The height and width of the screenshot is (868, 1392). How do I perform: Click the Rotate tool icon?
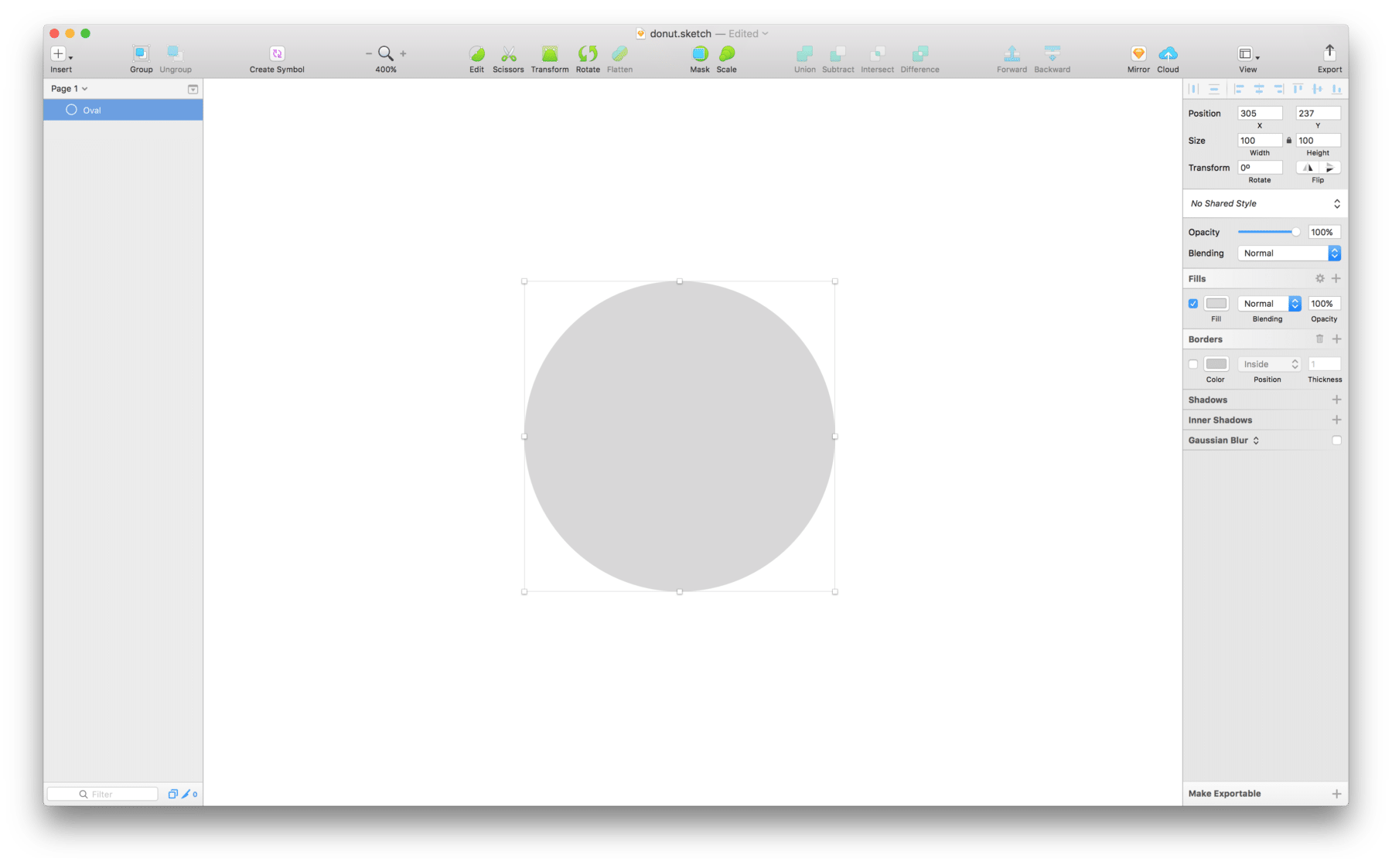point(588,54)
